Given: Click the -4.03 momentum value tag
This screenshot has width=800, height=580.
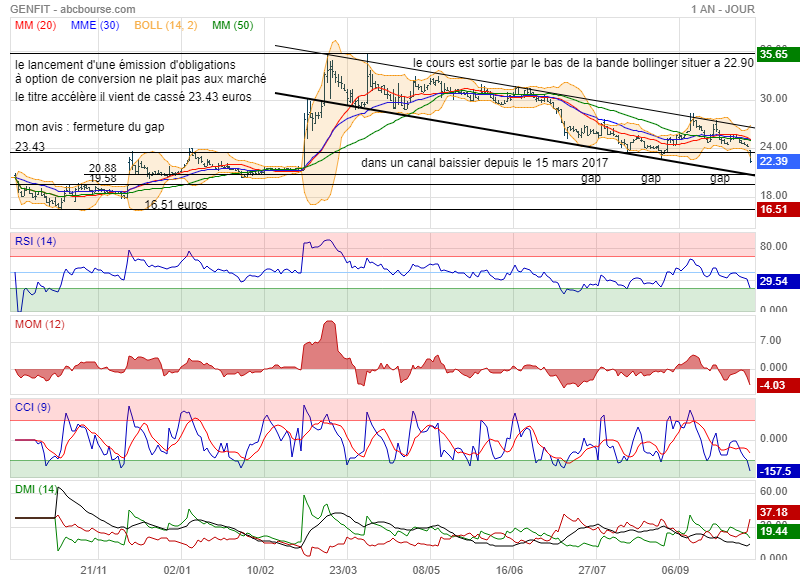Looking at the screenshot, I should [778, 385].
